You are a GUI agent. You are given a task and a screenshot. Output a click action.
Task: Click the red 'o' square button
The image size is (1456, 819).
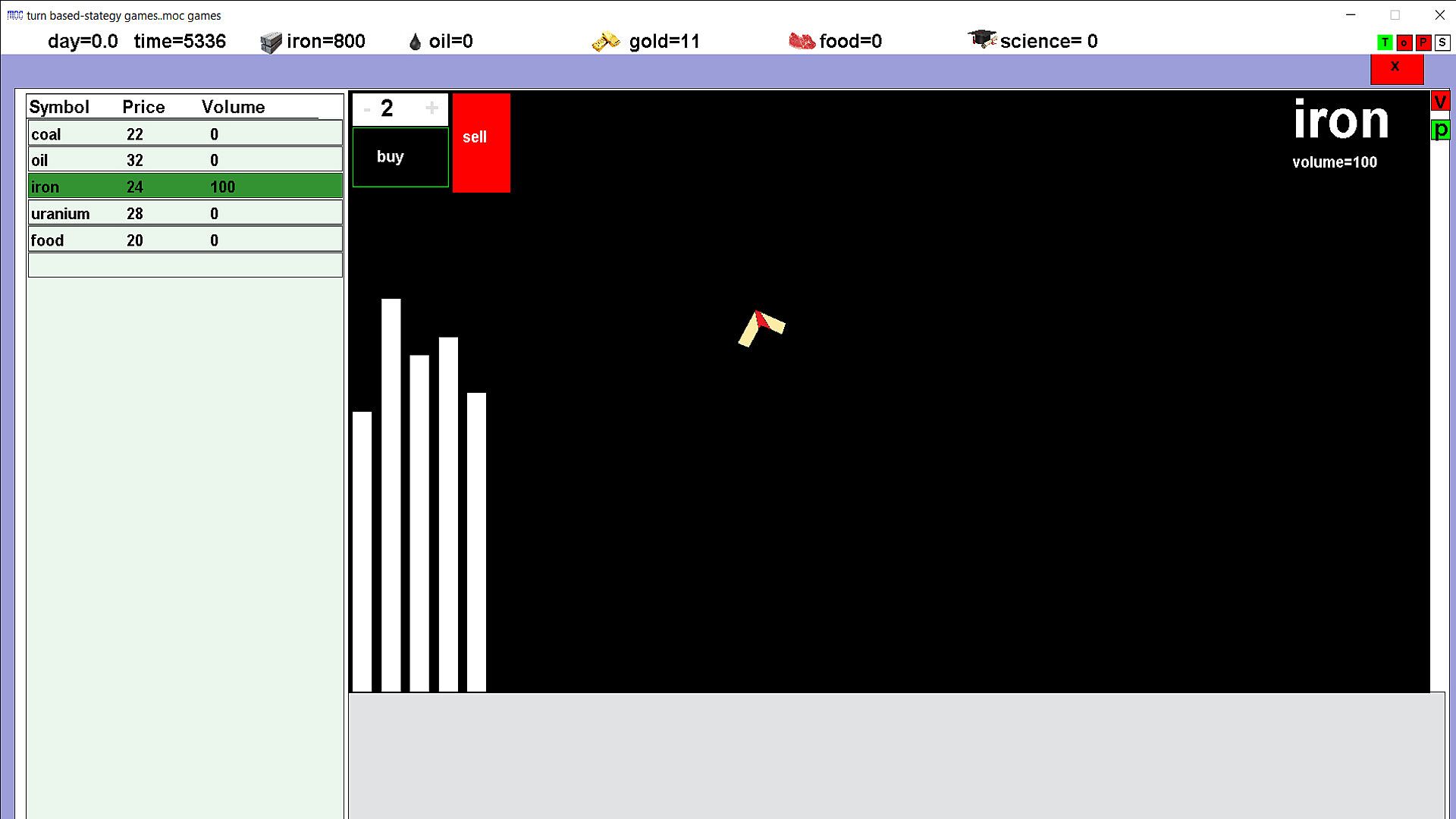coord(1404,43)
